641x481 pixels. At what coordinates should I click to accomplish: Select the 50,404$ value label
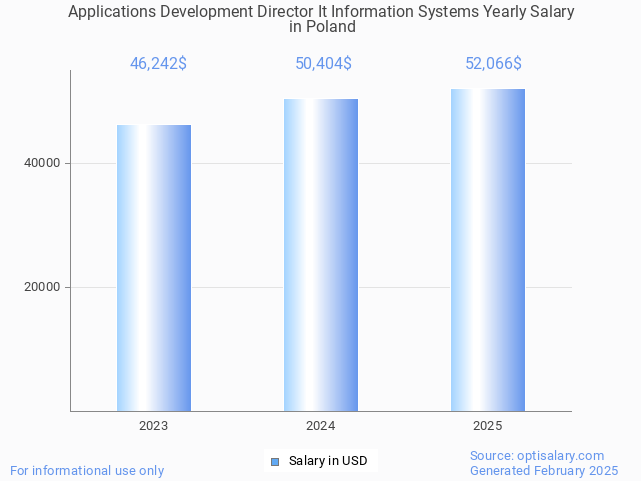tap(323, 64)
